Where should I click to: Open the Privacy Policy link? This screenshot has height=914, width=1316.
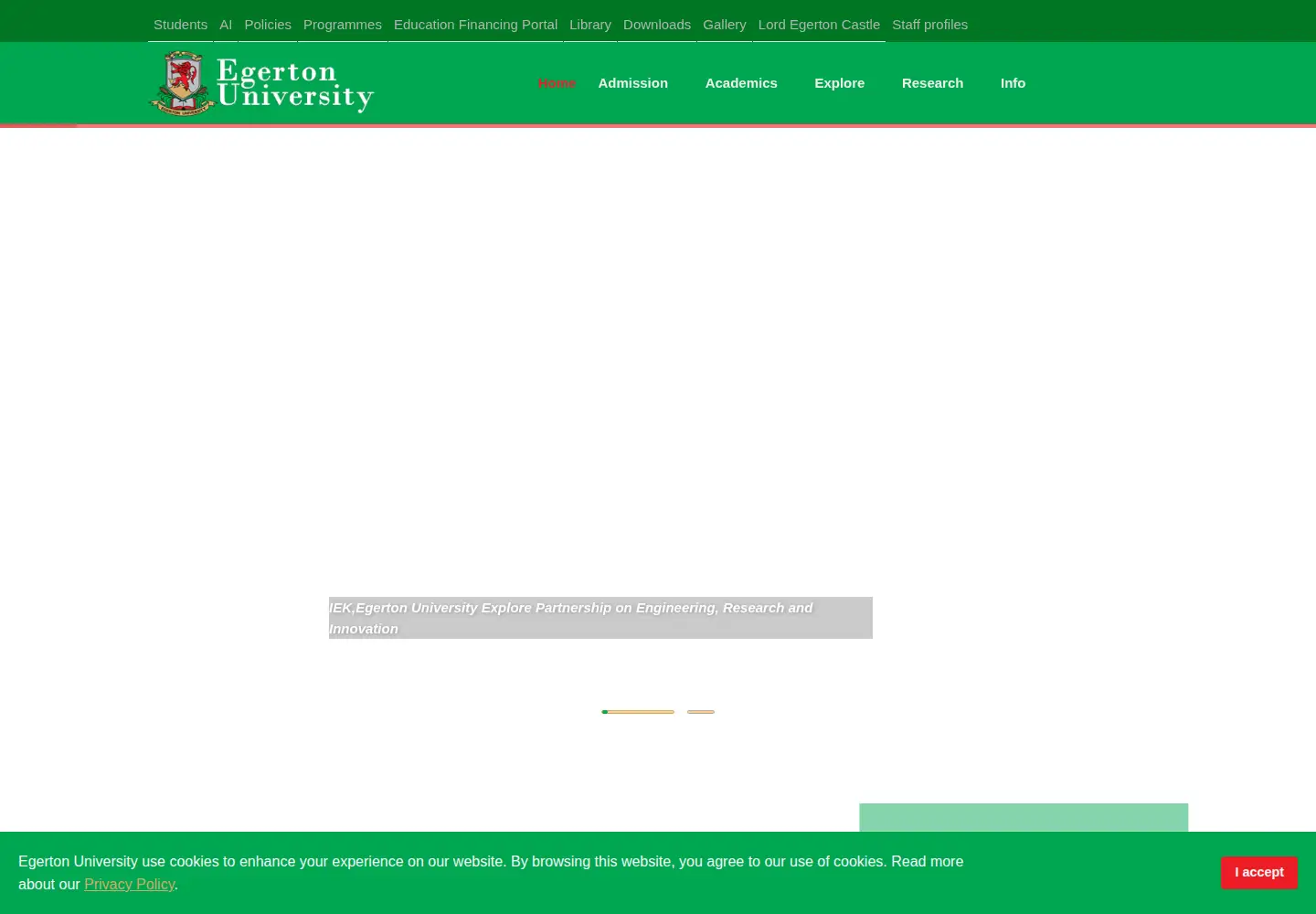129,885
